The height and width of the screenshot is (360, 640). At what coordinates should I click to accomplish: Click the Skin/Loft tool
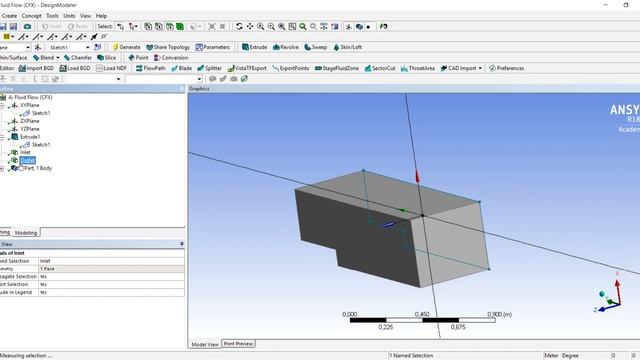click(348, 47)
